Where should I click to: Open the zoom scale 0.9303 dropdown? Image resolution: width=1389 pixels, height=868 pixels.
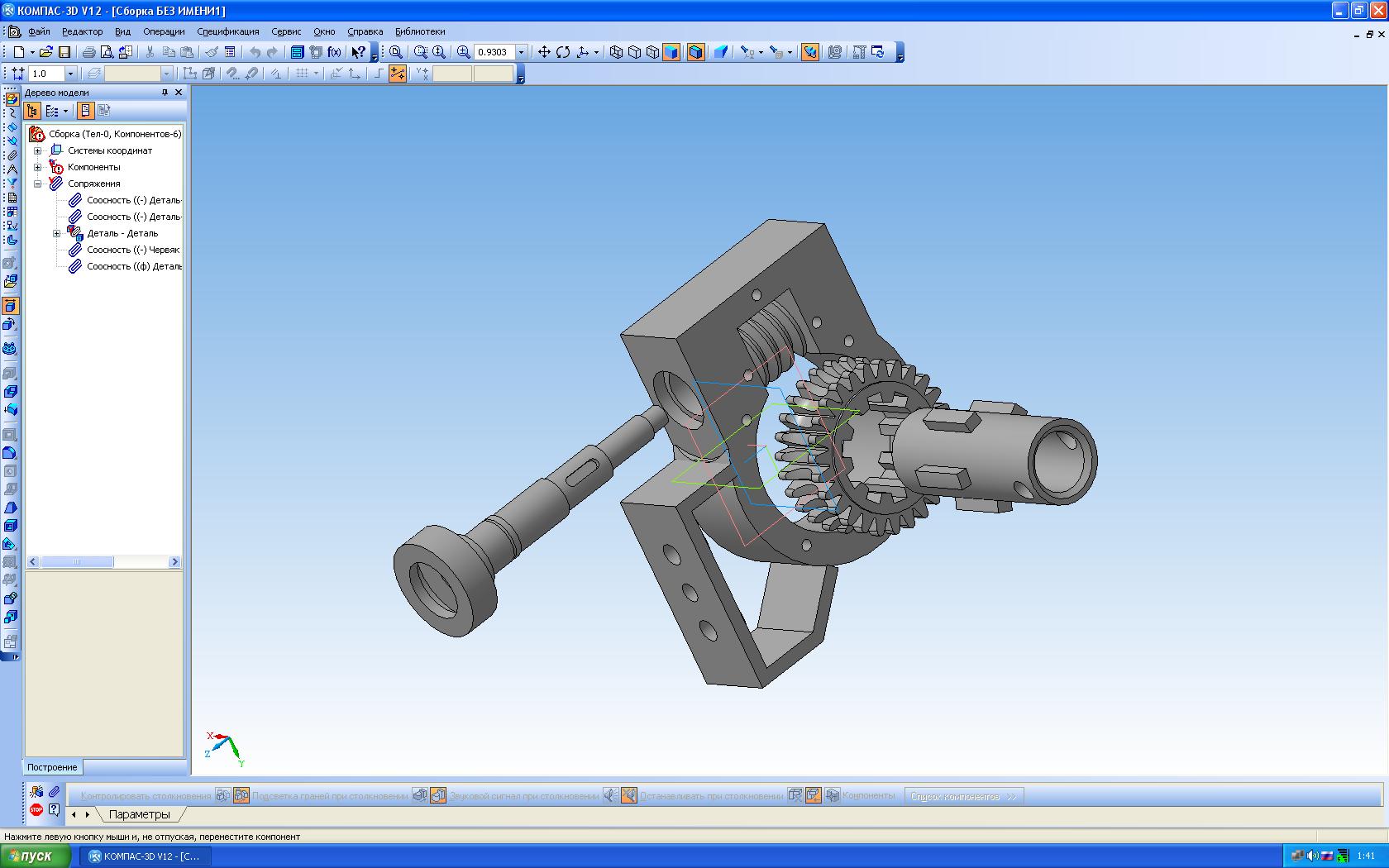click(521, 52)
